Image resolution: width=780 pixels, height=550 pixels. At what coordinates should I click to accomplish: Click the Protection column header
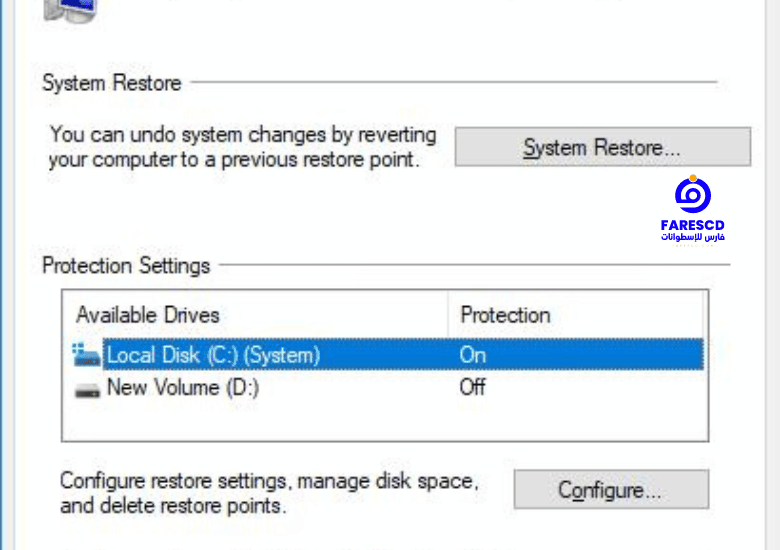(505, 315)
